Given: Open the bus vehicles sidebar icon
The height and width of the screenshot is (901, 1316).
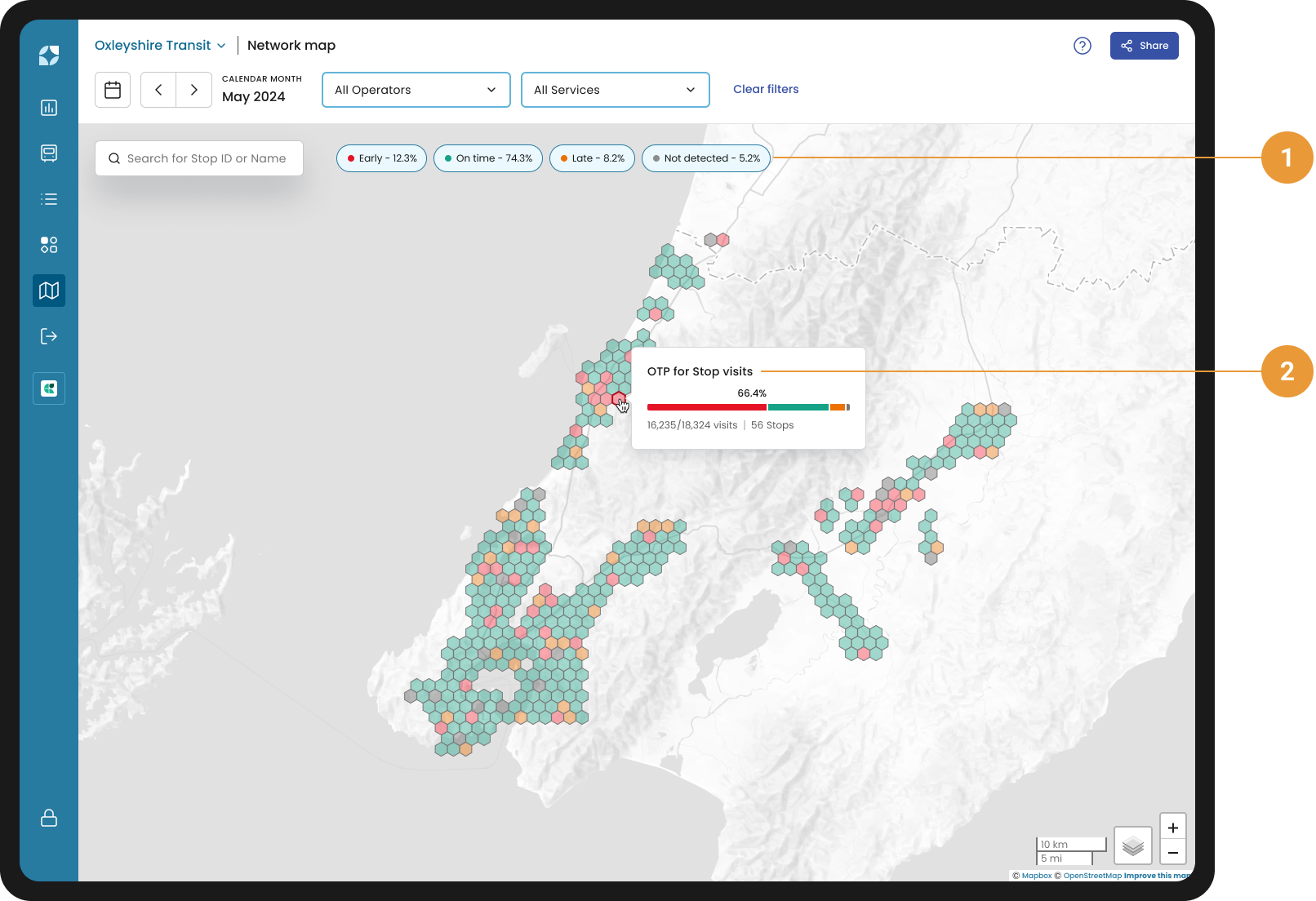Looking at the screenshot, I should pos(49,153).
